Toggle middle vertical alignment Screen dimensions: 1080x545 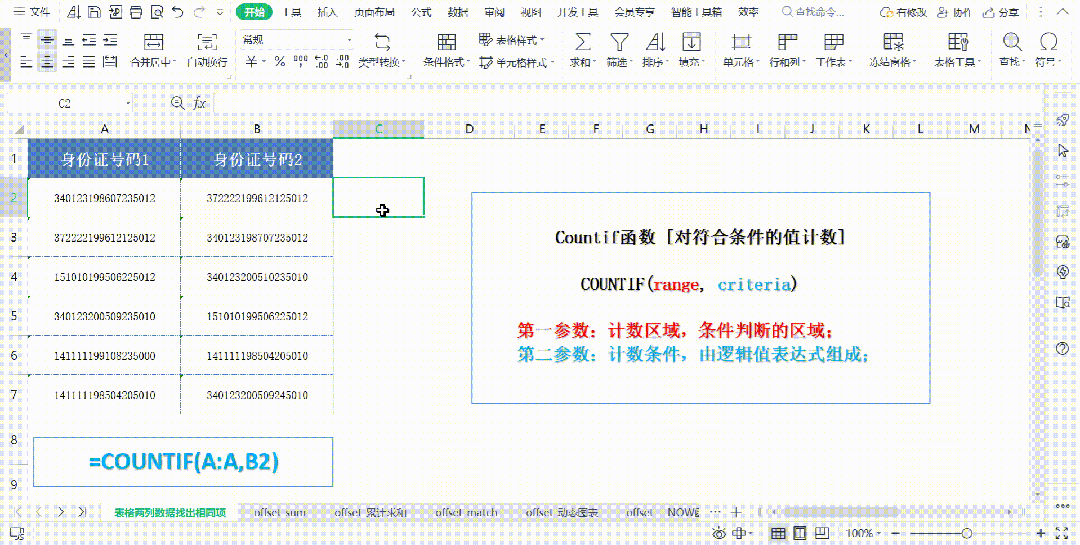(x=47, y=40)
